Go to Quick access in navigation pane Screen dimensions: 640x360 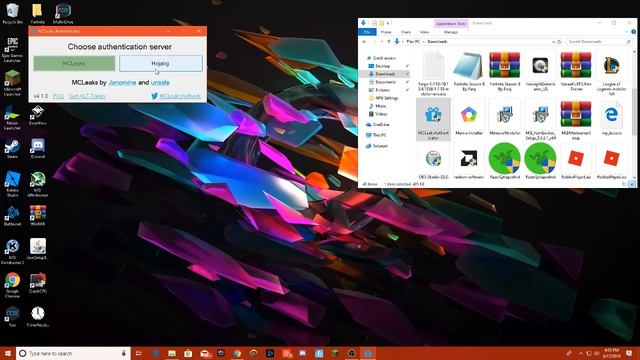pyautogui.click(x=381, y=58)
